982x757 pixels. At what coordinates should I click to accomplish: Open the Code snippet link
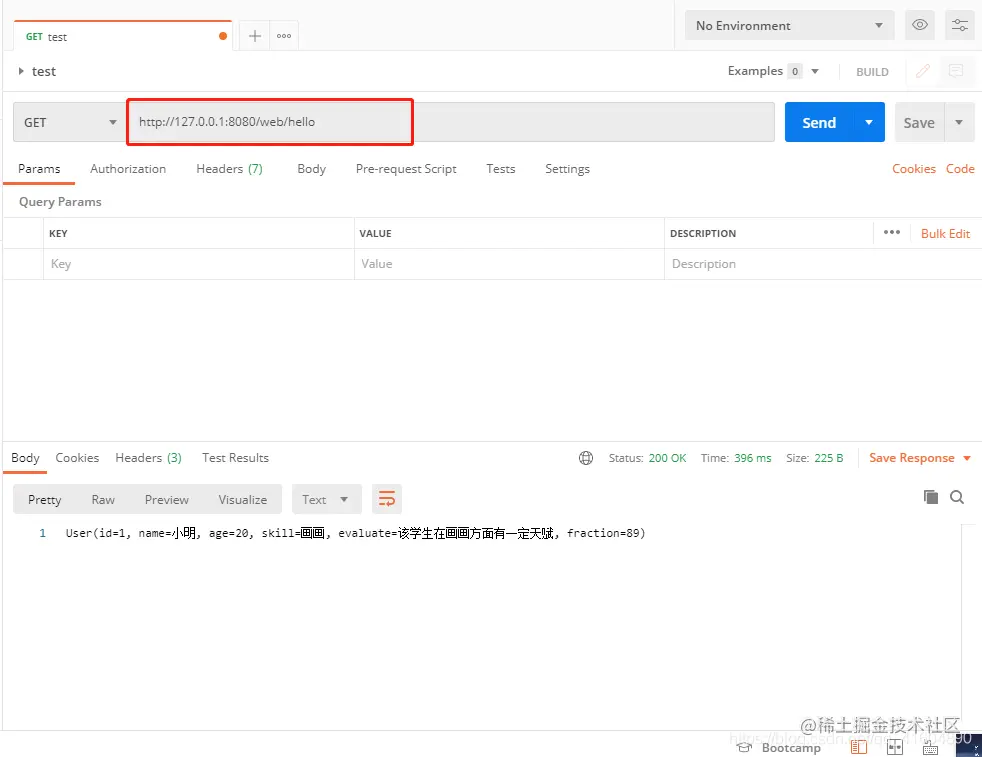click(x=959, y=168)
